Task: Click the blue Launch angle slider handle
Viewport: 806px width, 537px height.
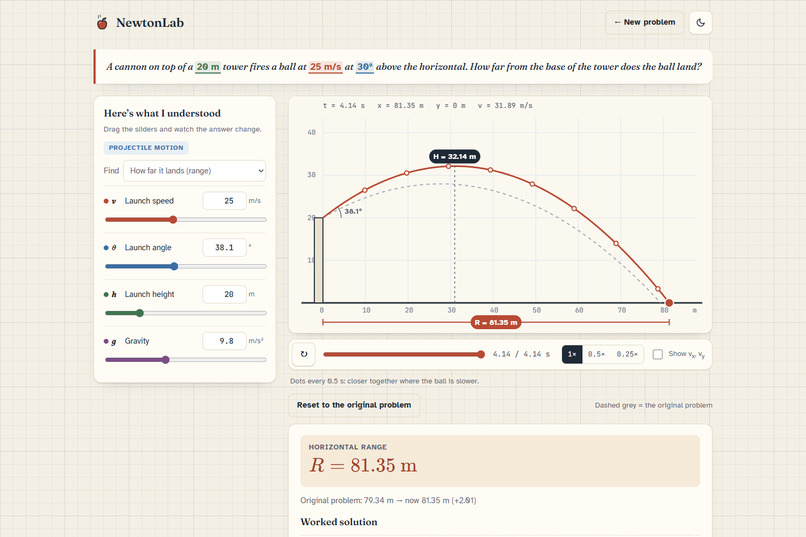Action: click(174, 266)
